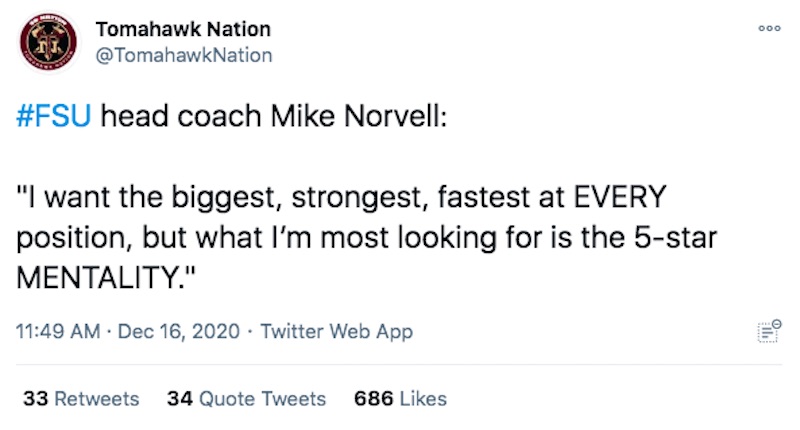The image size is (800, 430).
Task: Click the 'head coach Mike Norvell' text
Action: (274, 116)
